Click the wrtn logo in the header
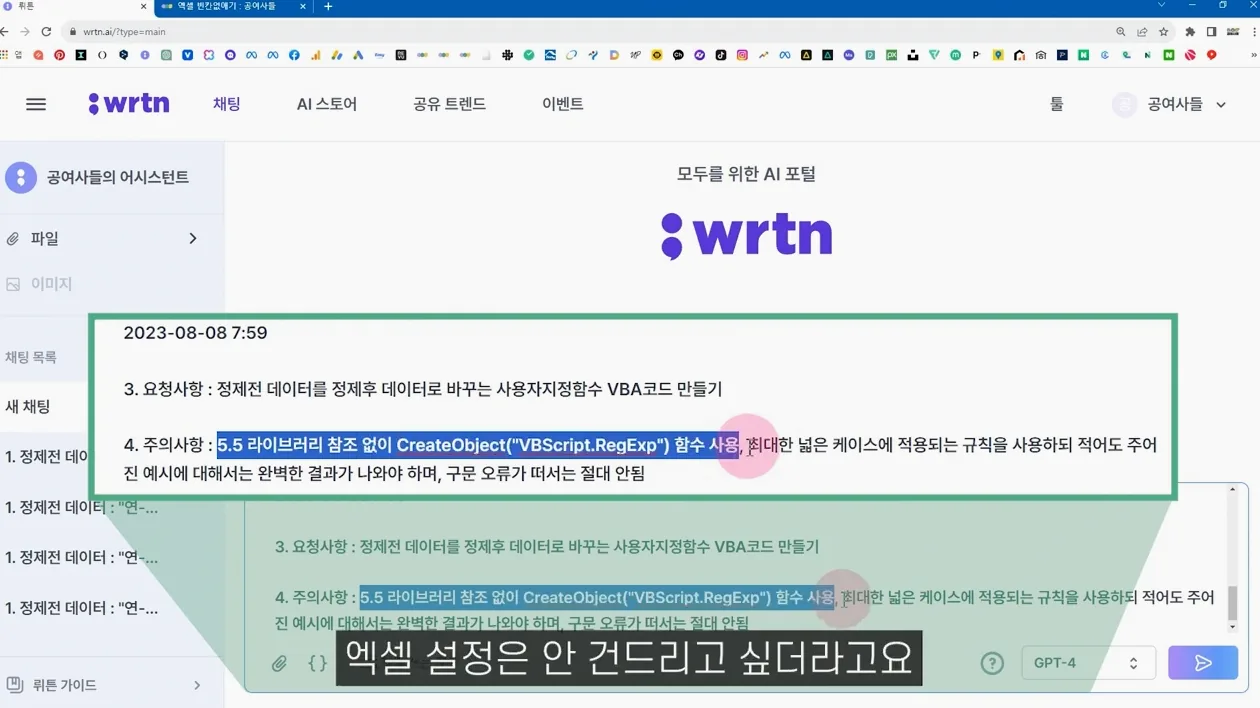Viewport: 1260px width, 708px height. [x=129, y=103]
